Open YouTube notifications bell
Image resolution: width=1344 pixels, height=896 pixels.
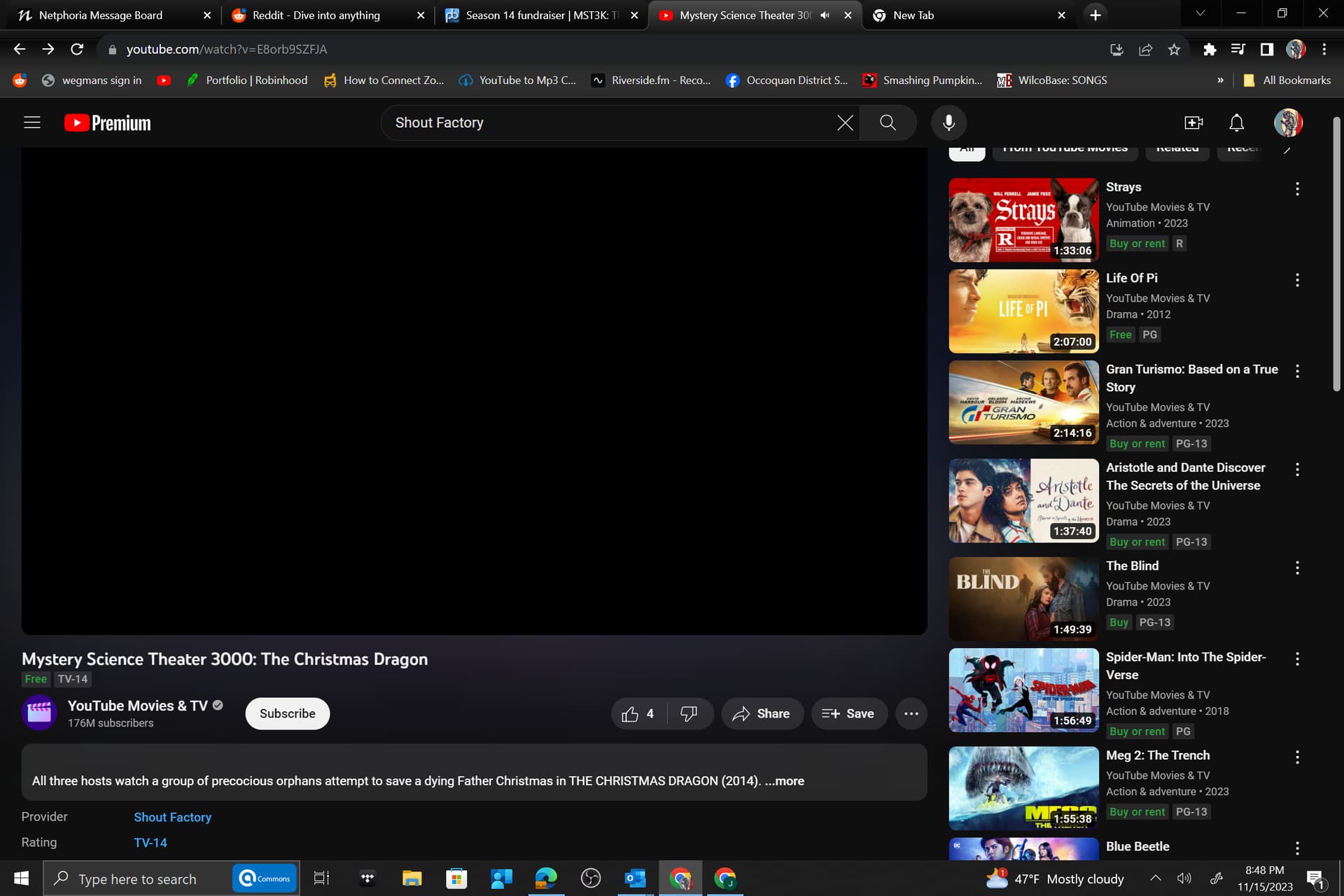[1237, 122]
